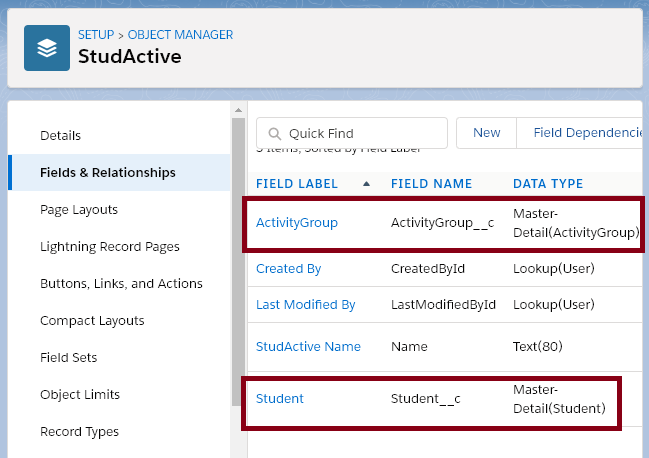
Task: Click the sidebar vertical scrollbar thumb
Action: click(x=238, y=262)
